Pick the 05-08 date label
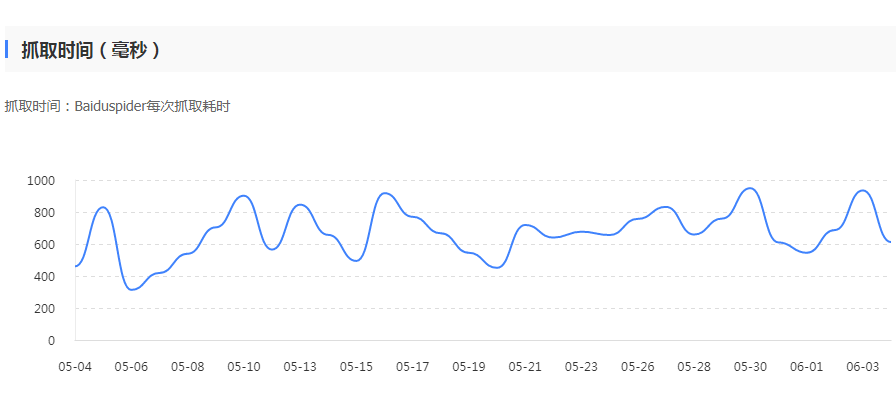Viewport: 896px width, 413px height. [x=188, y=367]
